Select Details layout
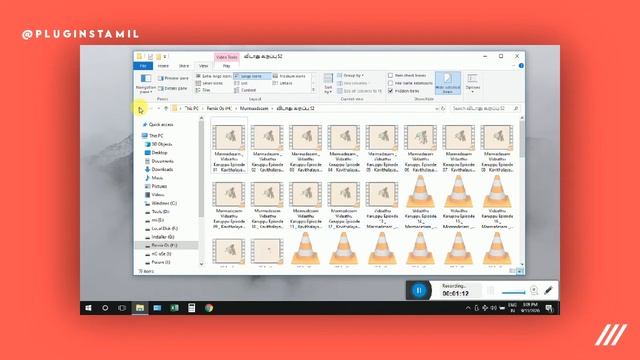Screen dimensions: 640x360 [x=282, y=83]
